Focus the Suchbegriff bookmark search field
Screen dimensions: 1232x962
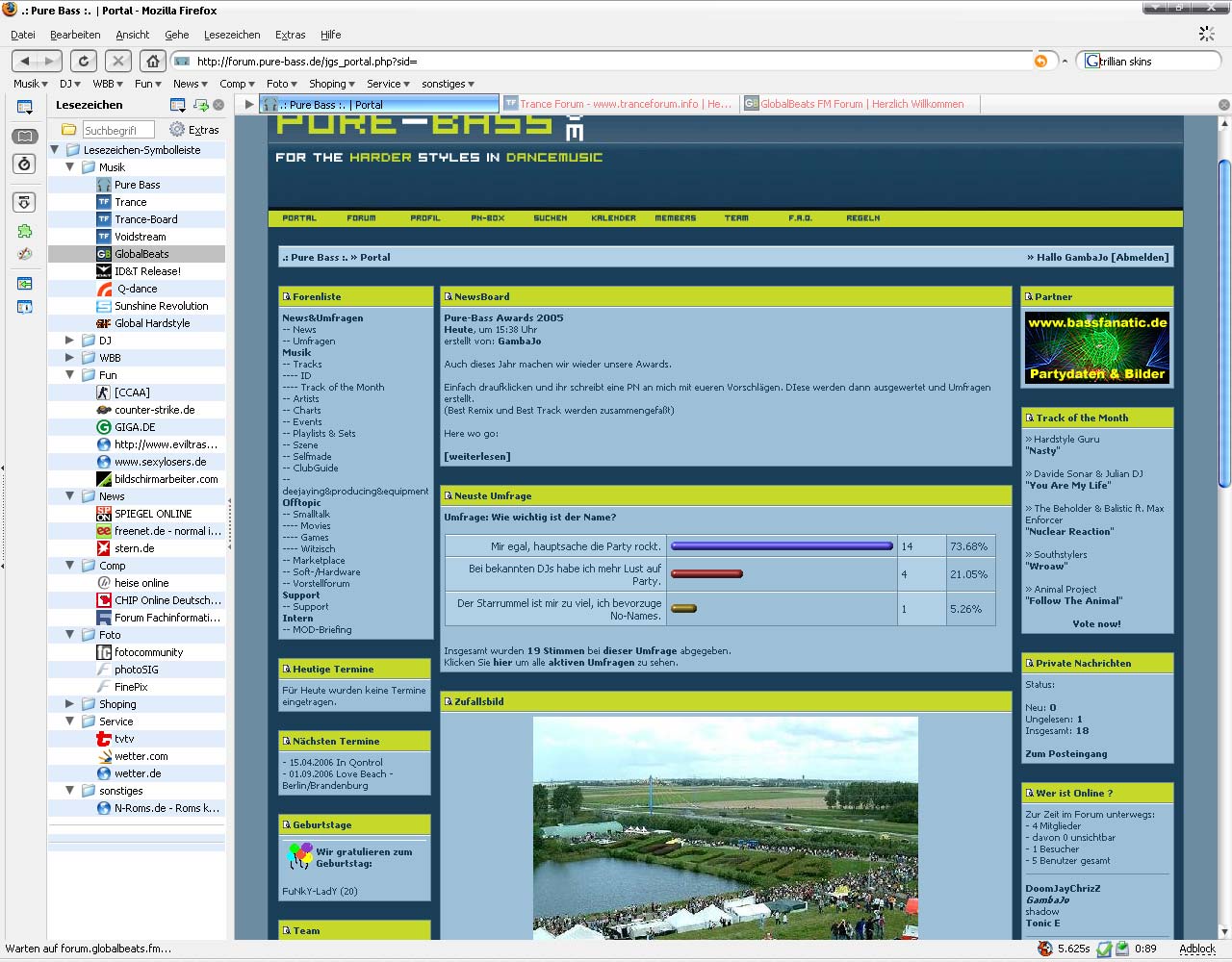(116, 130)
